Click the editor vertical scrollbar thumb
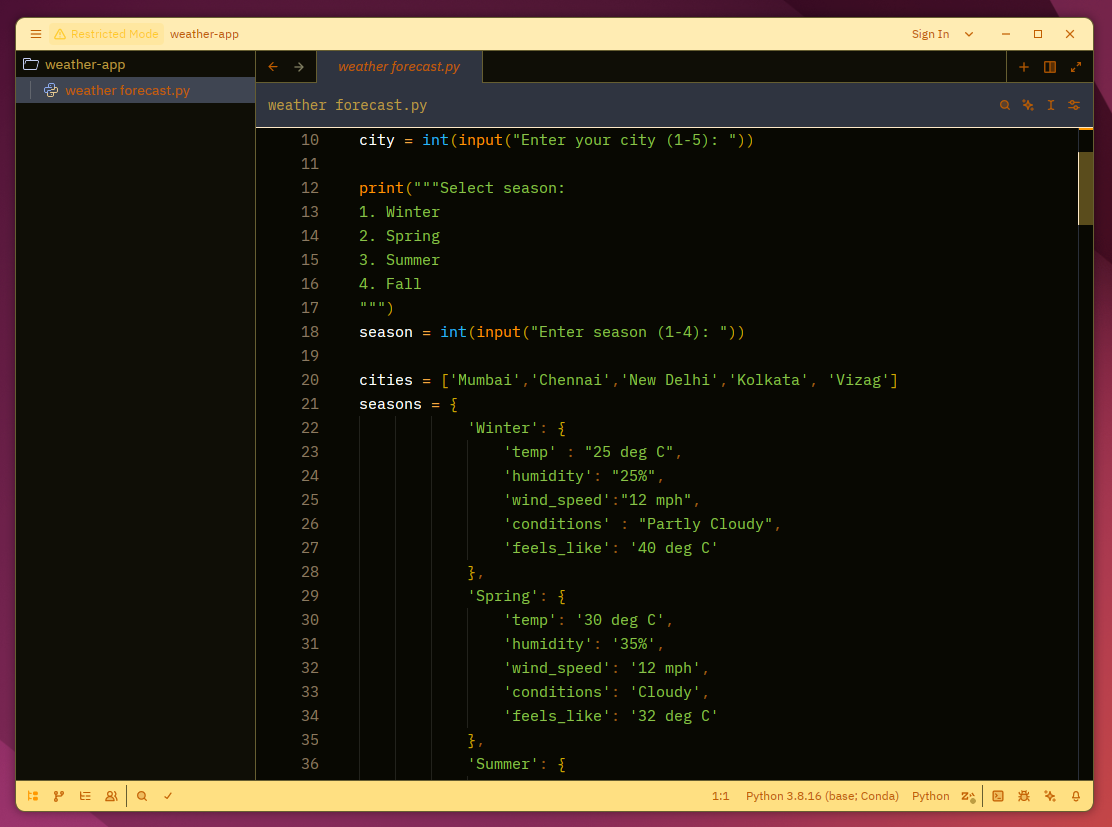The width and height of the screenshot is (1112, 827). point(1085,188)
